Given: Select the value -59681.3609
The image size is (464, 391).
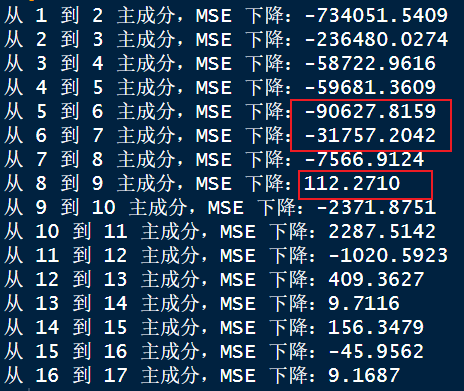Looking at the screenshot, I should coord(370,87).
